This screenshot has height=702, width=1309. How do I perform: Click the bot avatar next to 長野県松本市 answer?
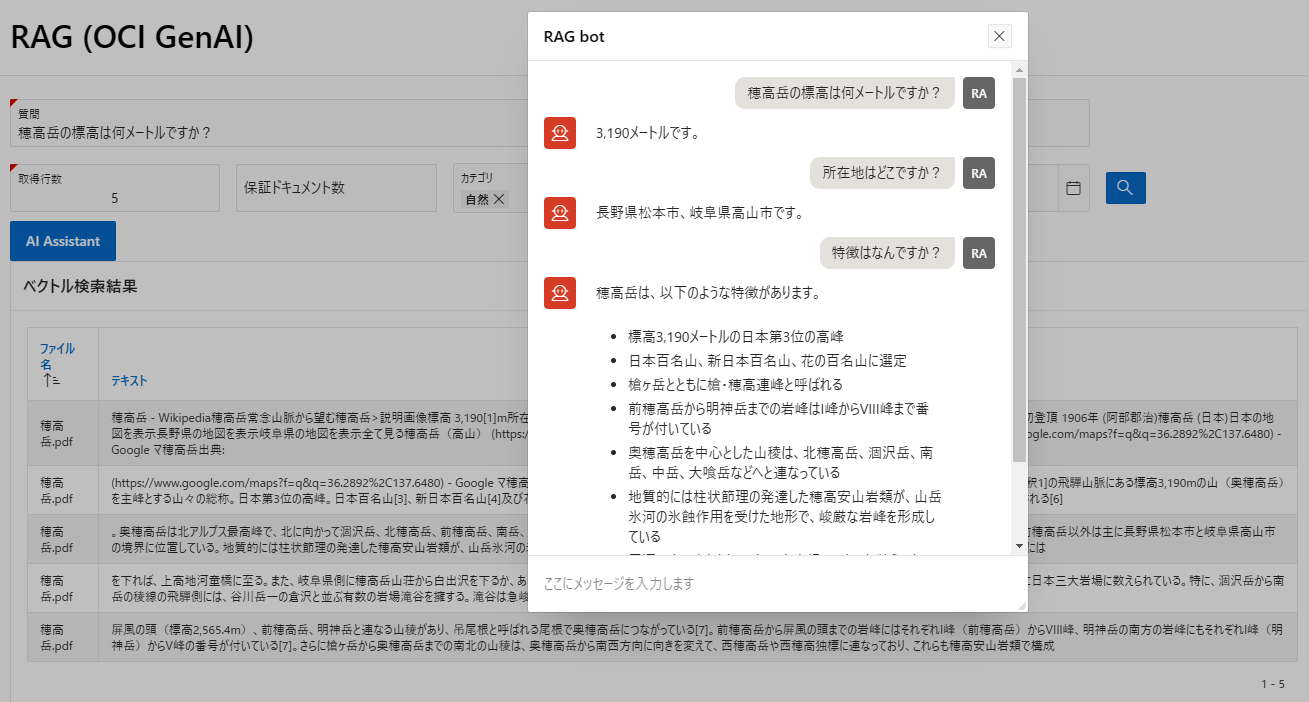pyautogui.click(x=560, y=213)
